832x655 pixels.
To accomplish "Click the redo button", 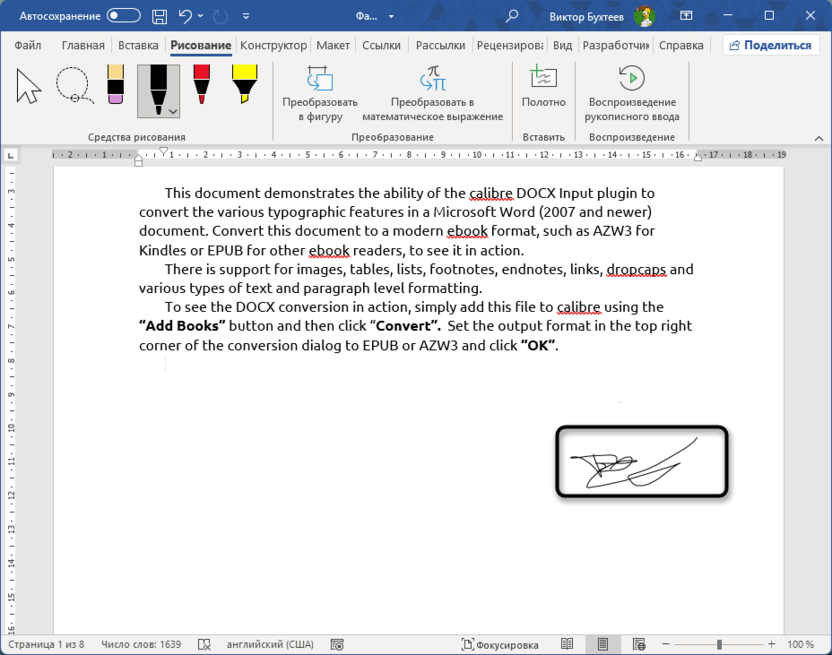I will point(220,16).
